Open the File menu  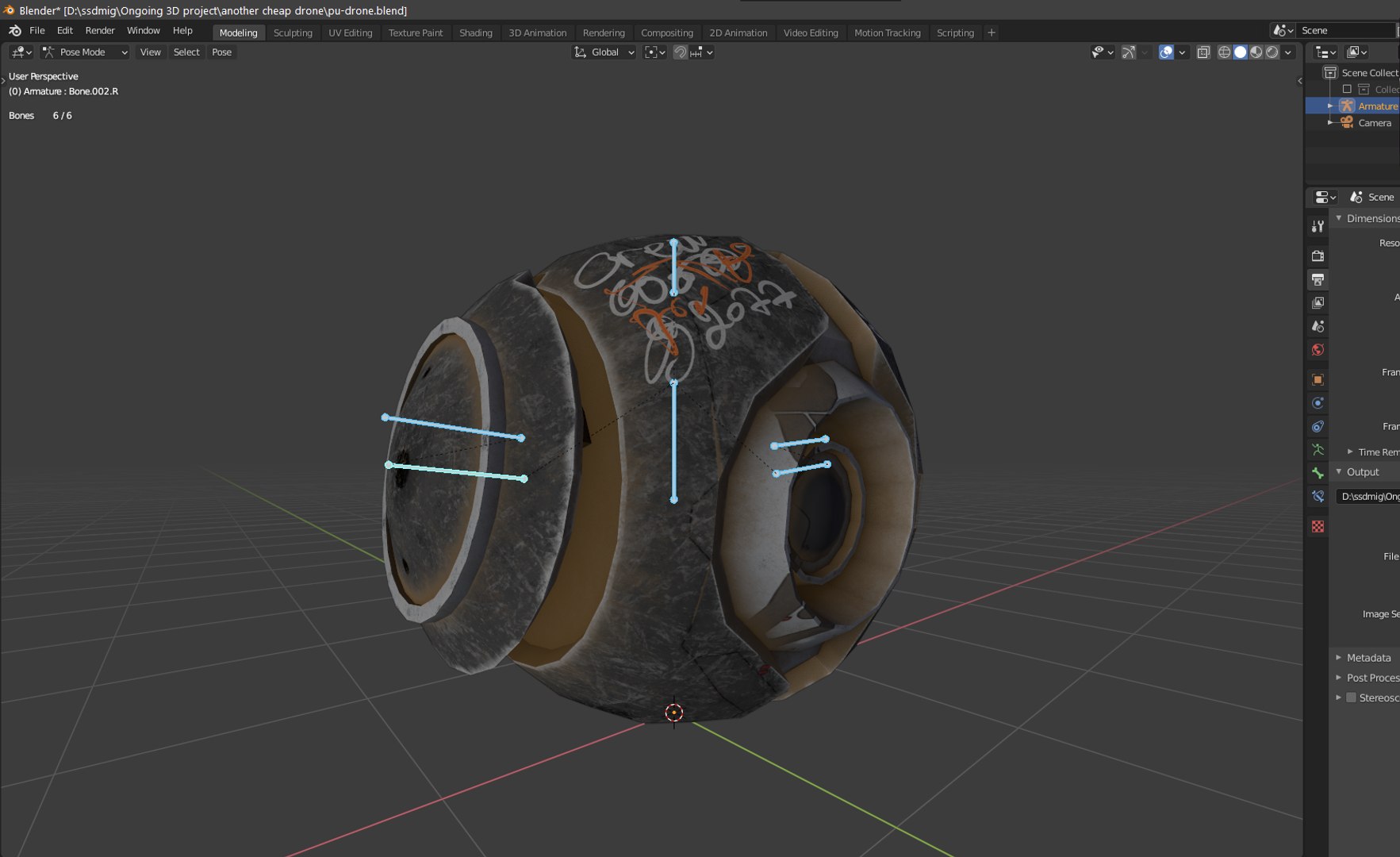37,30
